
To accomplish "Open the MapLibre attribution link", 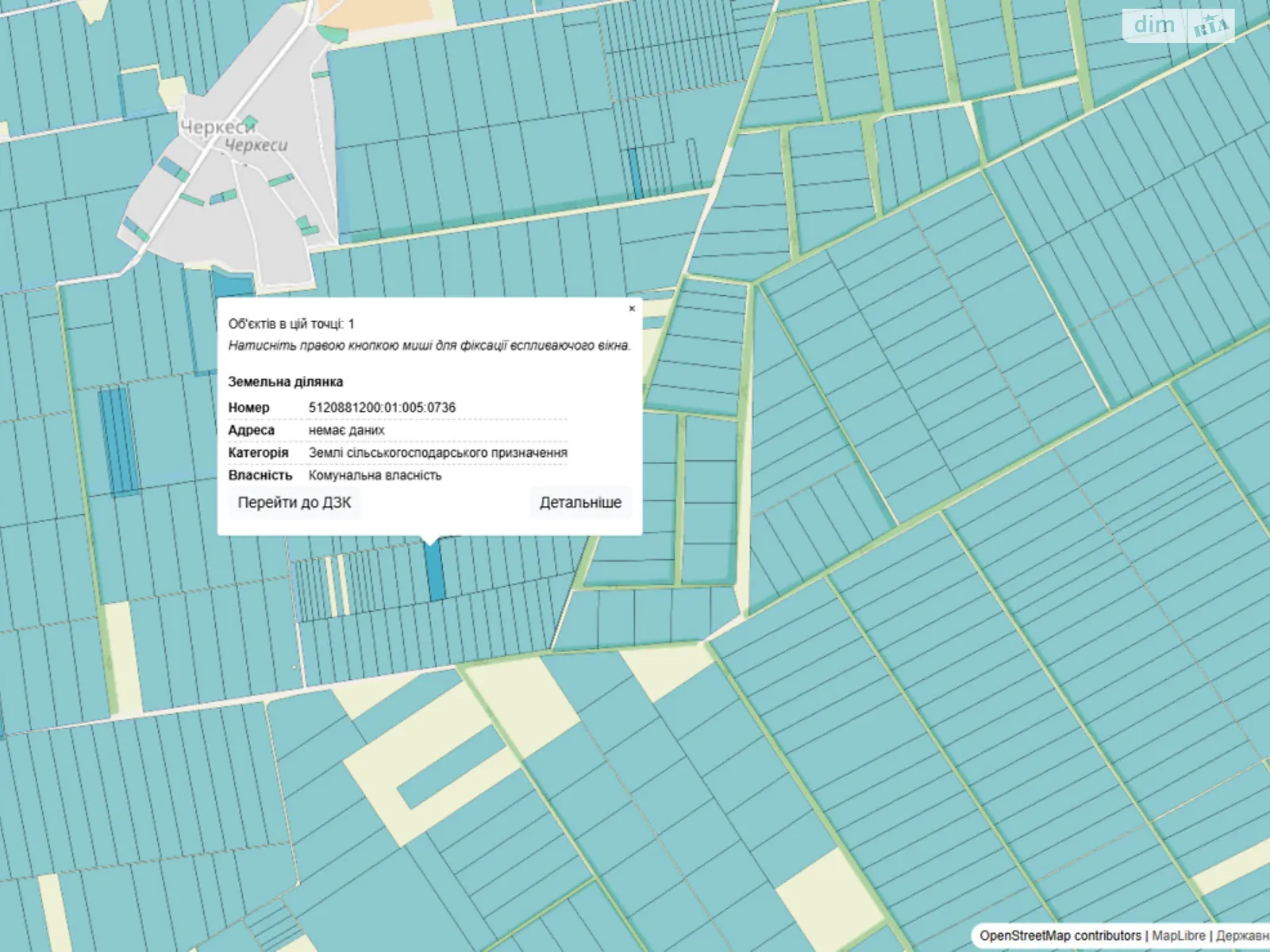I will pos(1179,935).
